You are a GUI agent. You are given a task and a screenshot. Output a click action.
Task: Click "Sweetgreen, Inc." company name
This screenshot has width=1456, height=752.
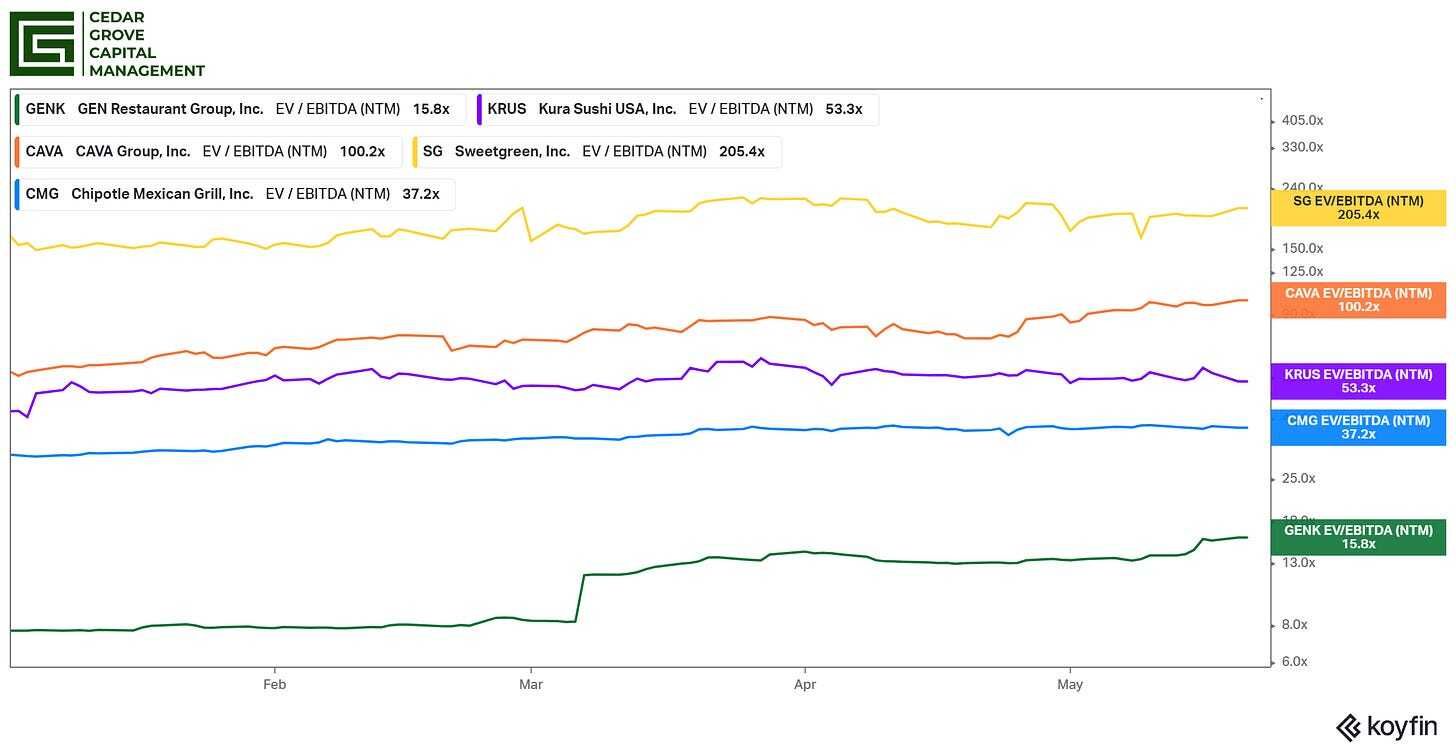point(512,152)
